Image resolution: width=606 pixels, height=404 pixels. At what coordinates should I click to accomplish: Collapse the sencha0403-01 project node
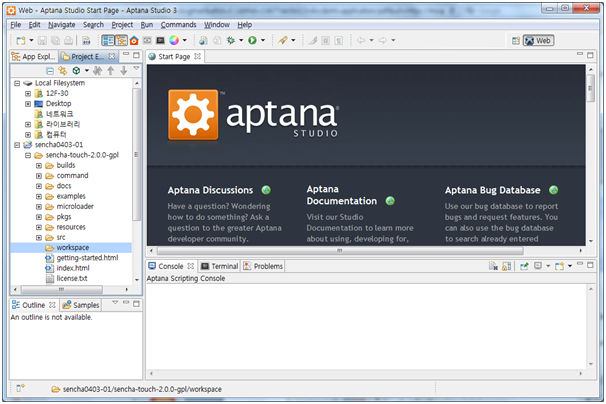coord(17,145)
